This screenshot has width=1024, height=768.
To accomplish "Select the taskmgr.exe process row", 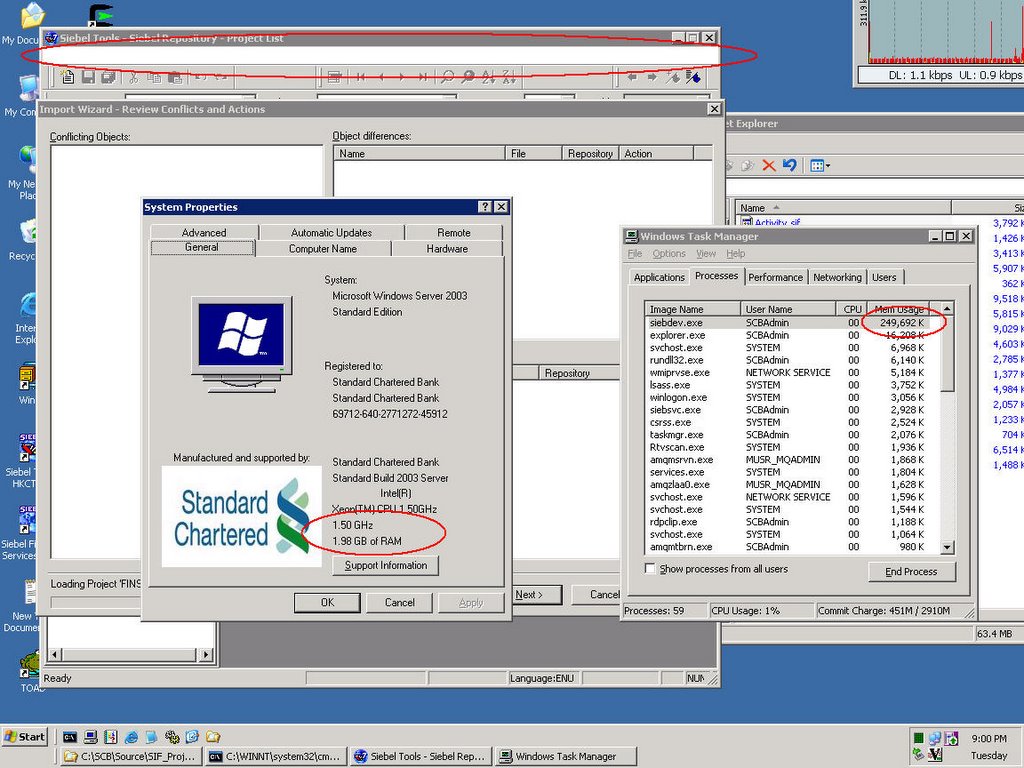I will coord(792,434).
